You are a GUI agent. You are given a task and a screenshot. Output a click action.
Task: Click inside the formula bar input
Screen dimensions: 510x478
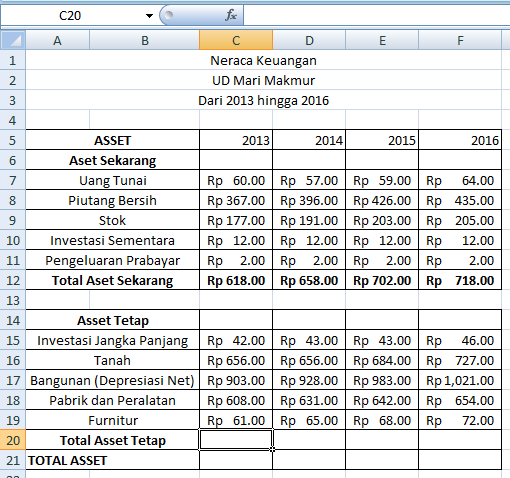pyautogui.click(x=377, y=16)
